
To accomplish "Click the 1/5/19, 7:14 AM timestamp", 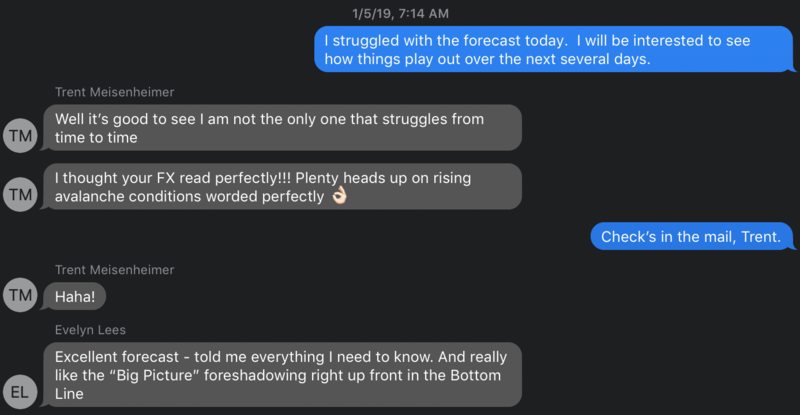I will tap(399, 13).
